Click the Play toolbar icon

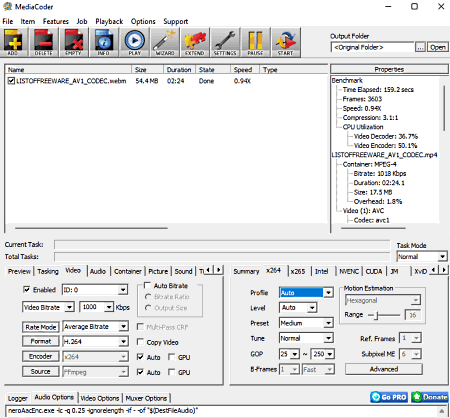(135, 43)
